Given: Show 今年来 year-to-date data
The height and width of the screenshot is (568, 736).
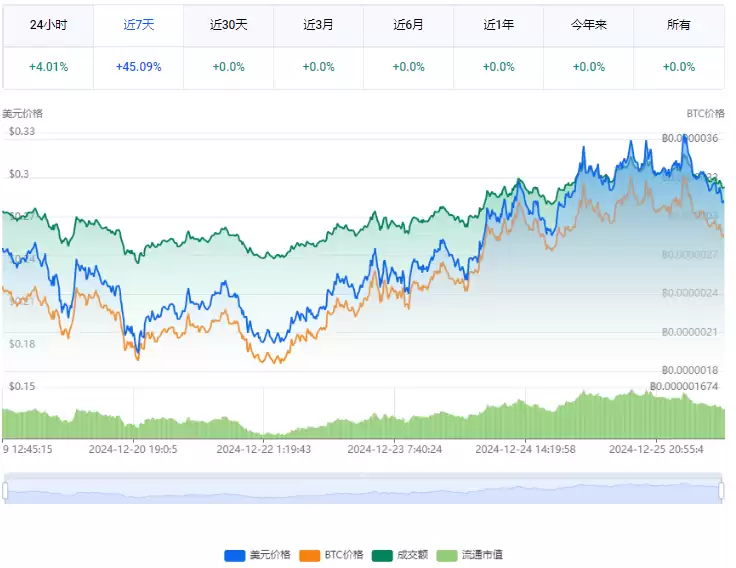Looking at the screenshot, I should [x=588, y=25].
